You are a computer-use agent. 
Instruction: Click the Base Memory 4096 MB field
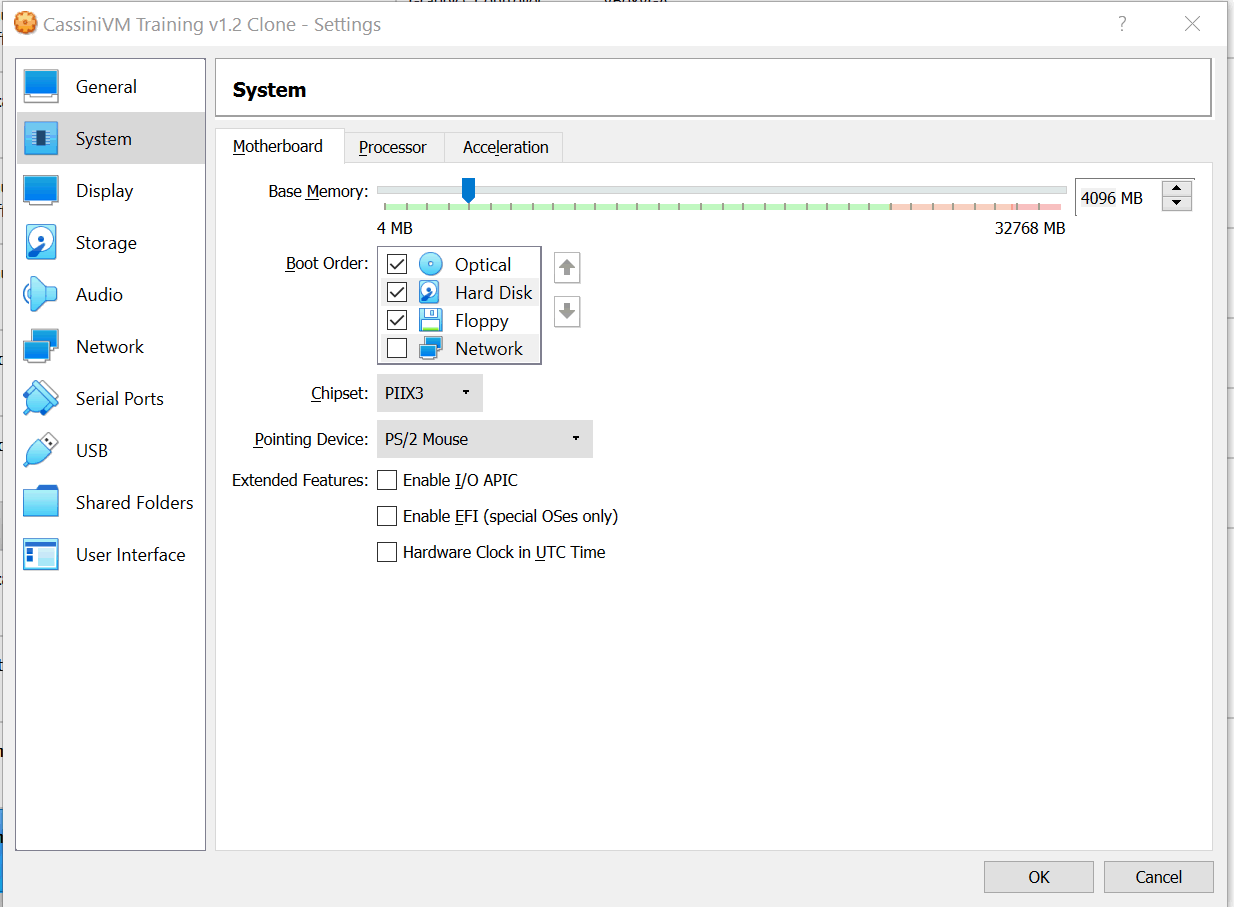point(1118,198)
